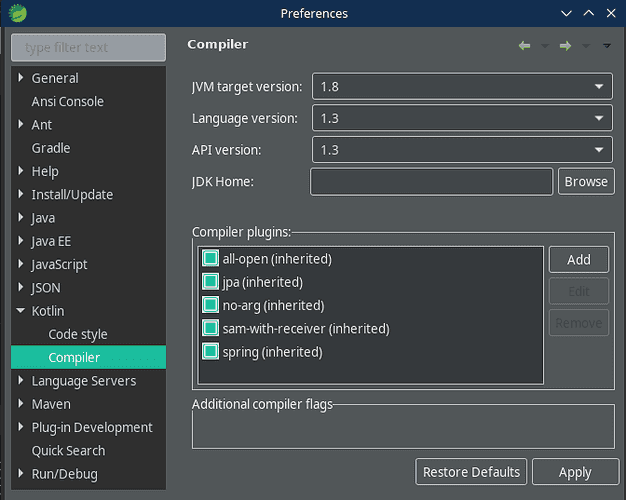Viewport: 626px width, 500px height.
Task: Select the Maven preferences category
Action: pyautogui.click(x=51, y=404)
